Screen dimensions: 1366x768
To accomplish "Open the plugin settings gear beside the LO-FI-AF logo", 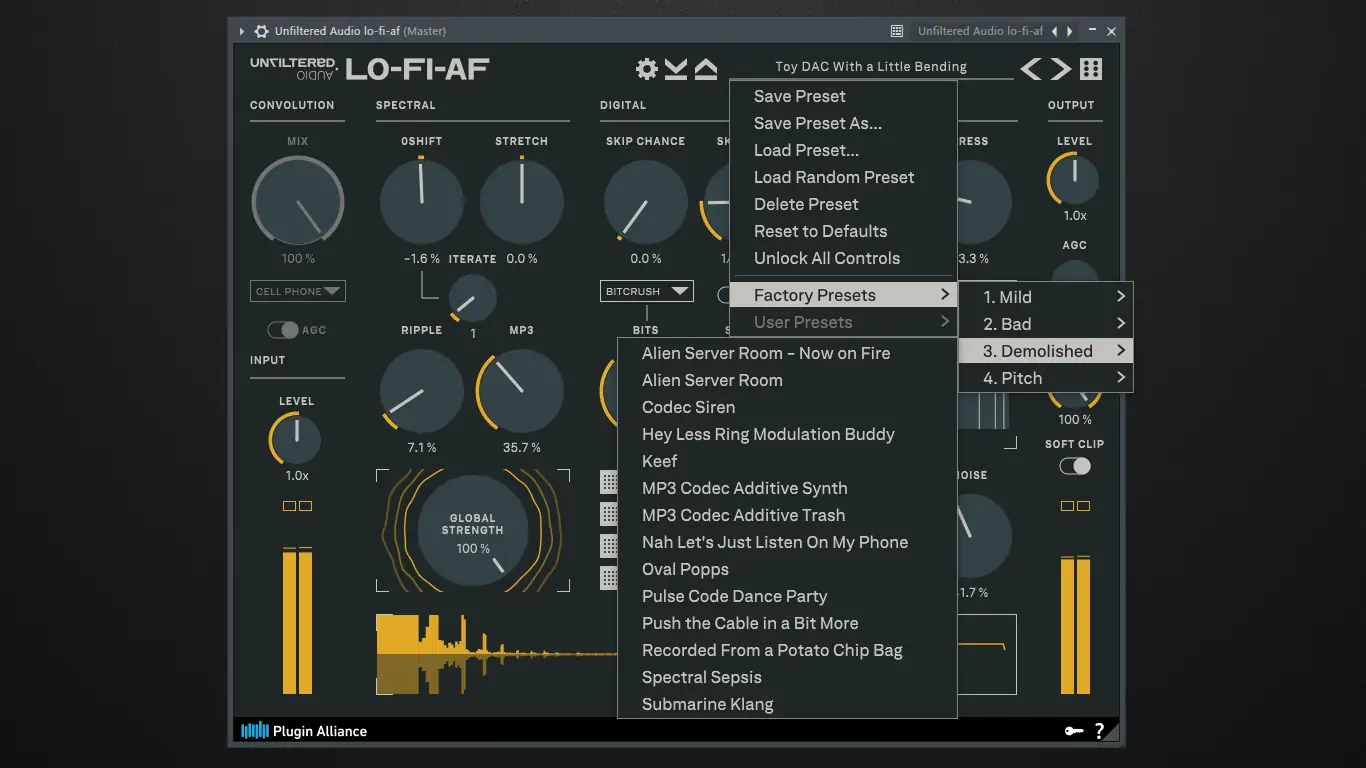I will point(647,69).
